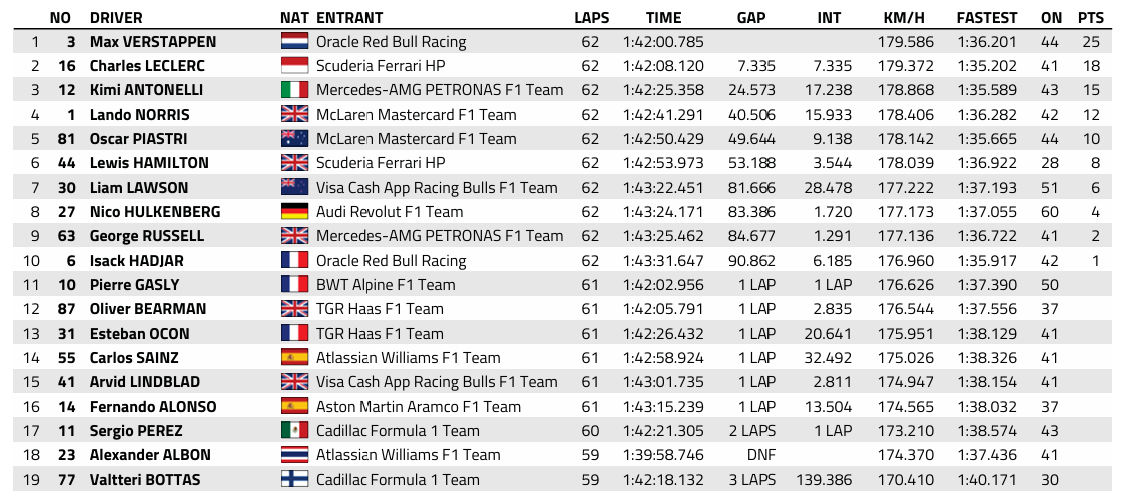1123x502 pixels.
Task: Click the Netherlands flag beside Max Verstappen
Action: coord(294,42)
